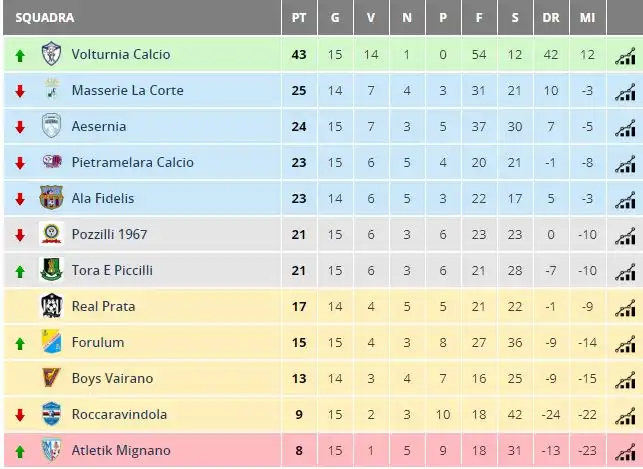Open the stats chart icon for Pozzilli 1967

625,237
